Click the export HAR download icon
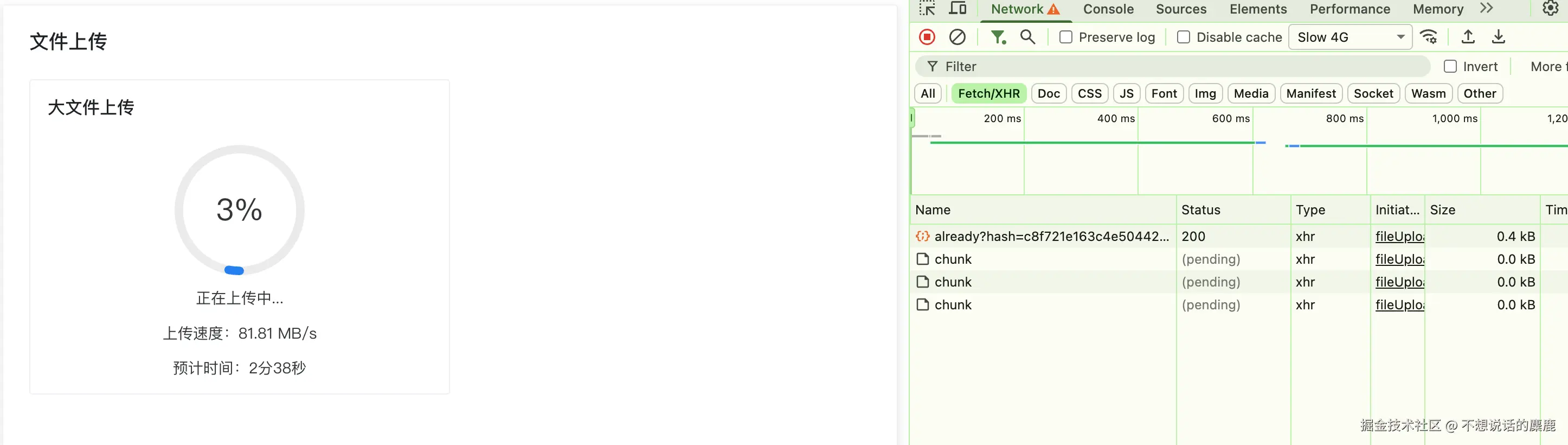Image resolution: width=1568 pixels, height=445 pixels. coord(1499,37)
